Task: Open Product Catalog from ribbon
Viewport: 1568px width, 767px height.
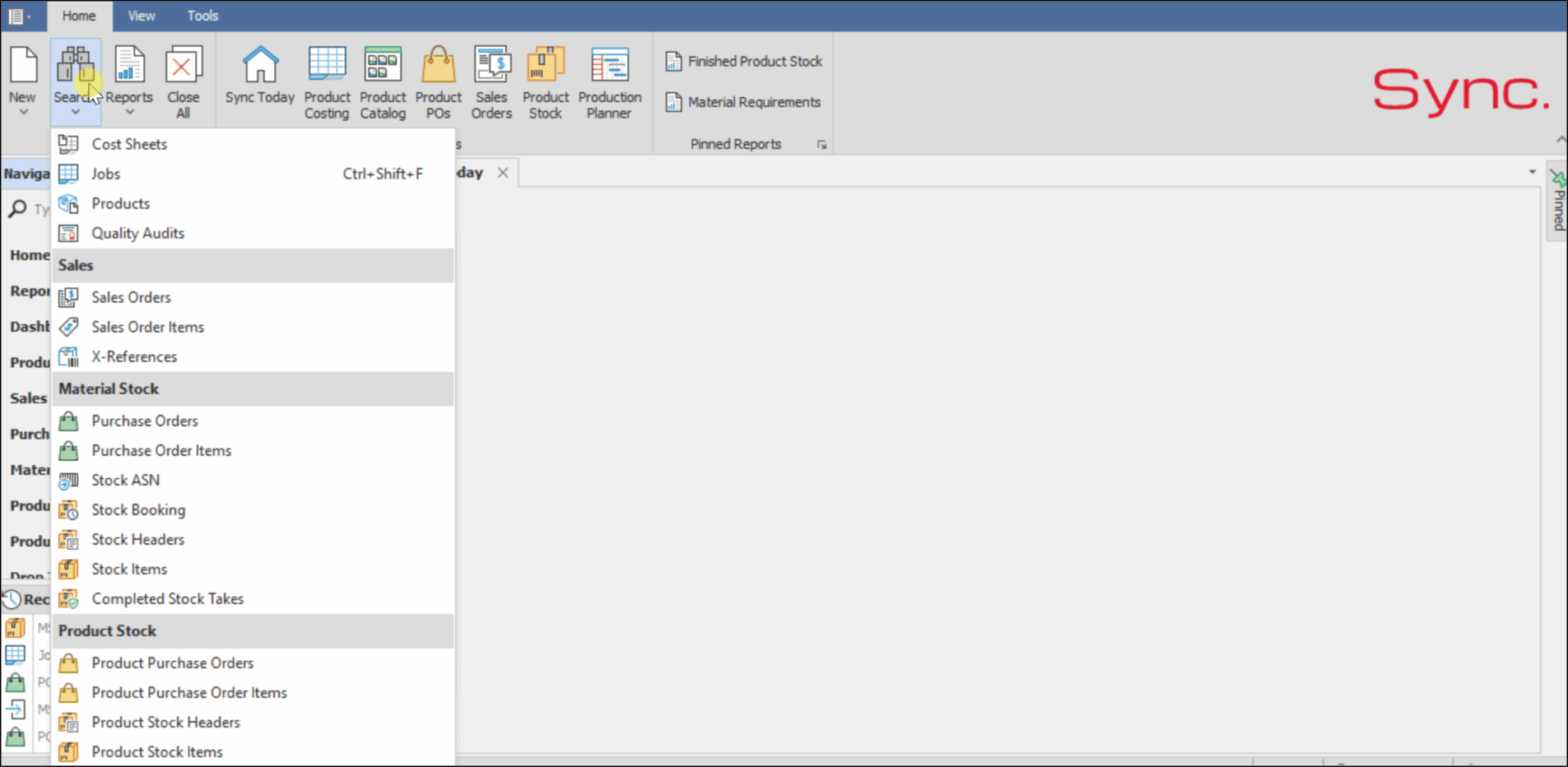Action: (x=383, y=81)
